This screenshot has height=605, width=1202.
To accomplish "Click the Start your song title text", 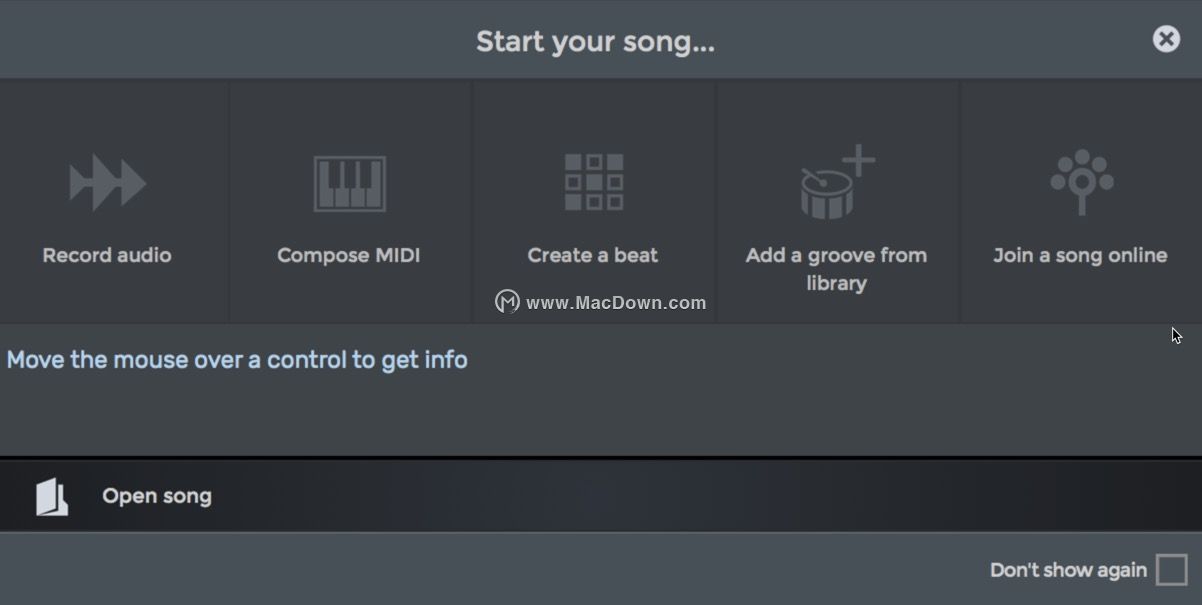I will (595, 41).
